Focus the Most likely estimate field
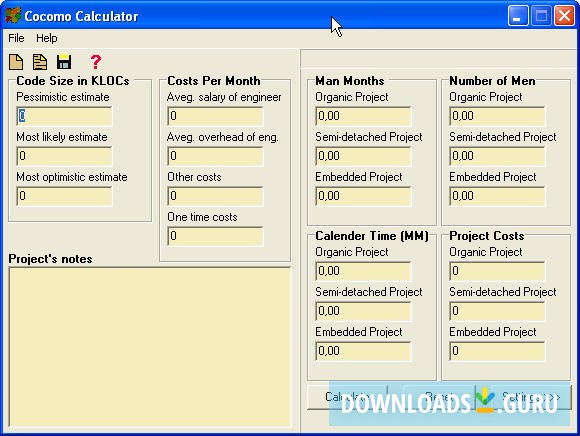 coord(64,156)
